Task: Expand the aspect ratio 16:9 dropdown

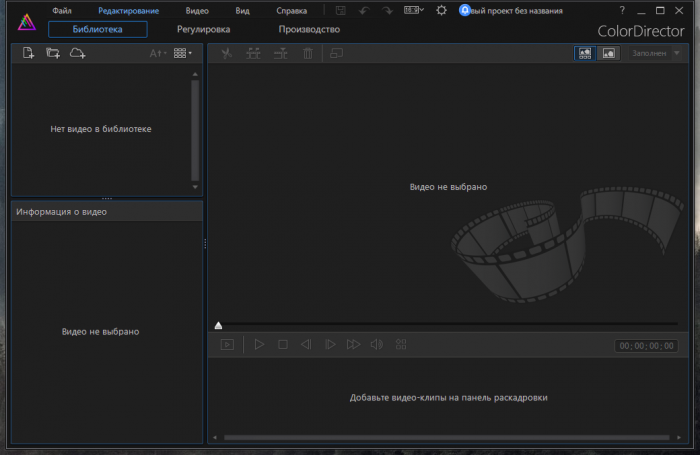Action: click(x=413, y=10)
